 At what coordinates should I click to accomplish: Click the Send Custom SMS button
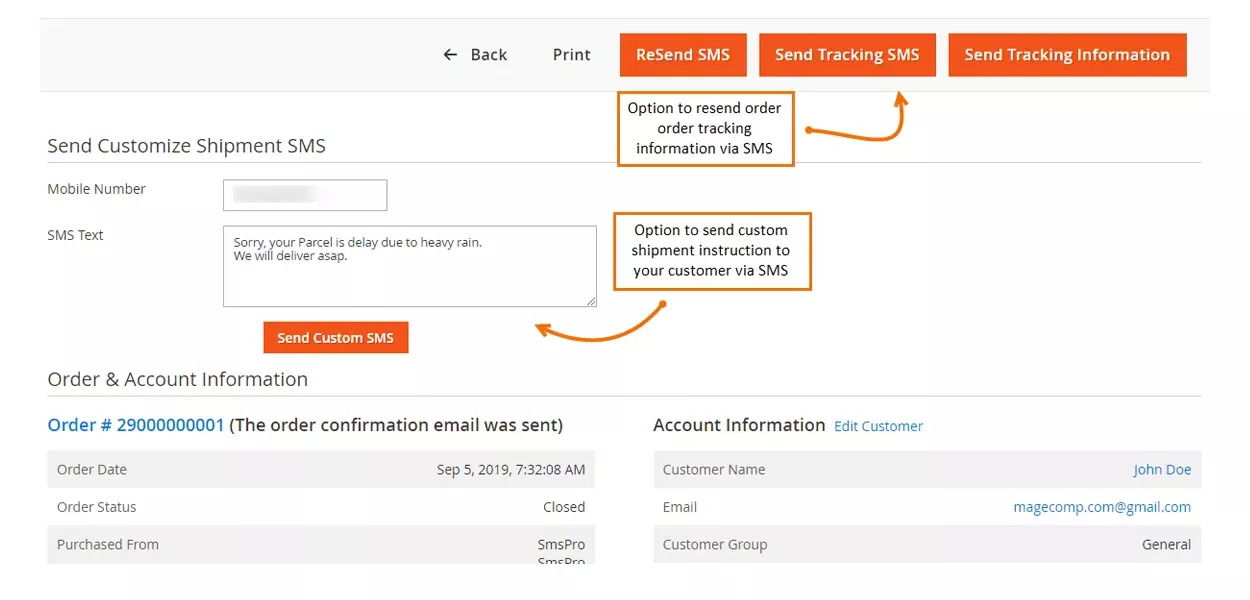pyautogui.click(x=336, y=337)
